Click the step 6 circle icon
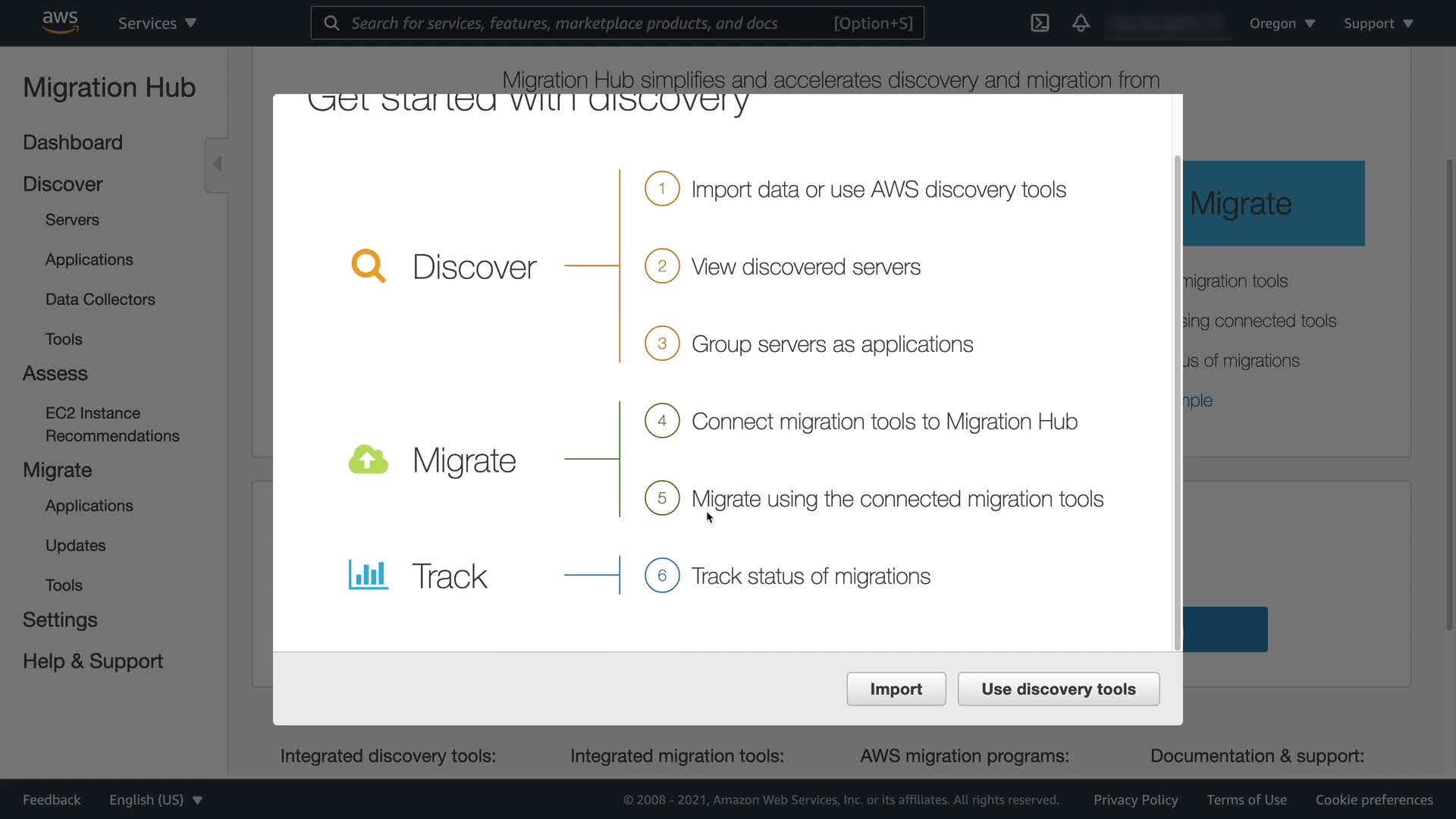The width and height of the screenshot is (1456, 819). 661,576
